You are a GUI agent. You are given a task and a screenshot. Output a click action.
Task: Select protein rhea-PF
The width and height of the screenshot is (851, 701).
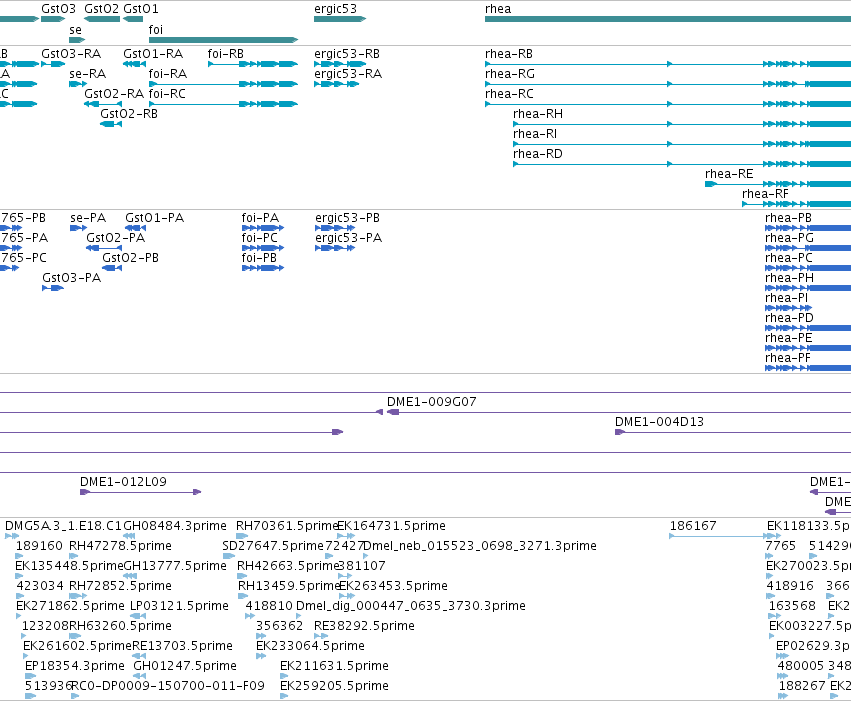[788, 358]
